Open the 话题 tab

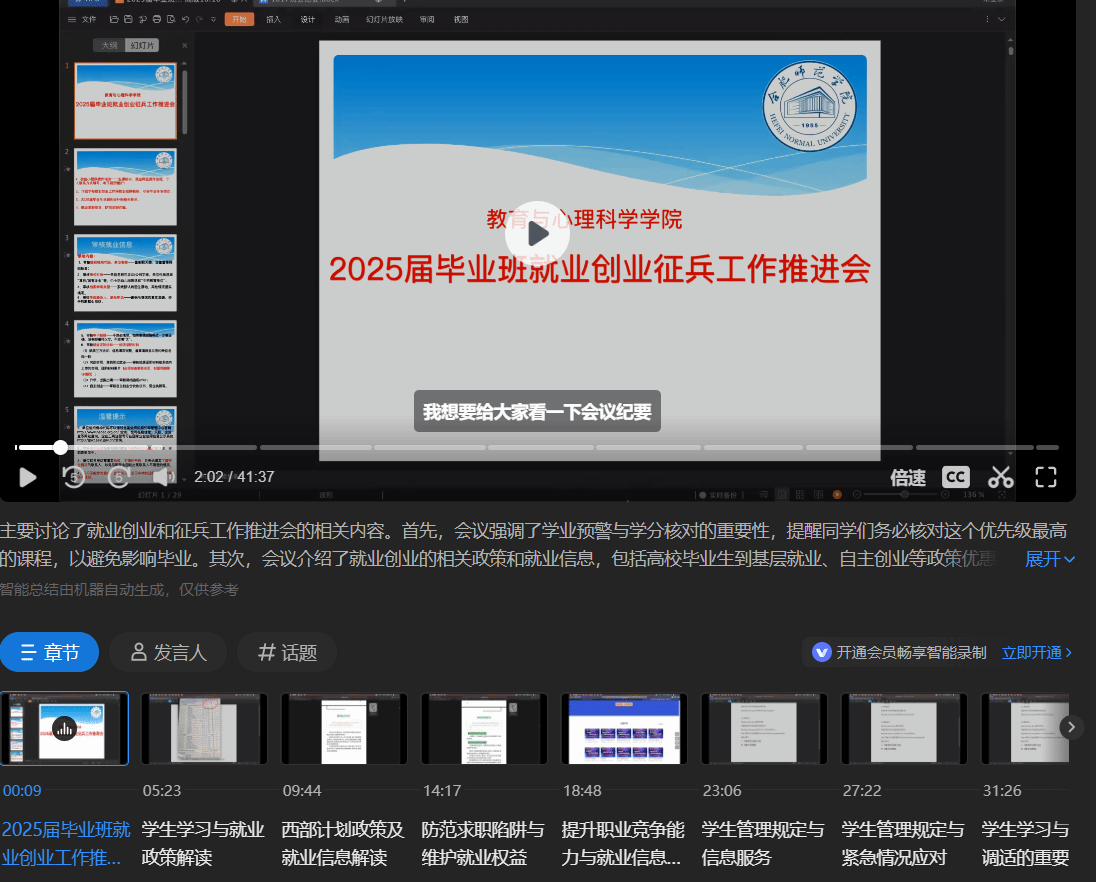pyautogui.click(x=287, y=653)
